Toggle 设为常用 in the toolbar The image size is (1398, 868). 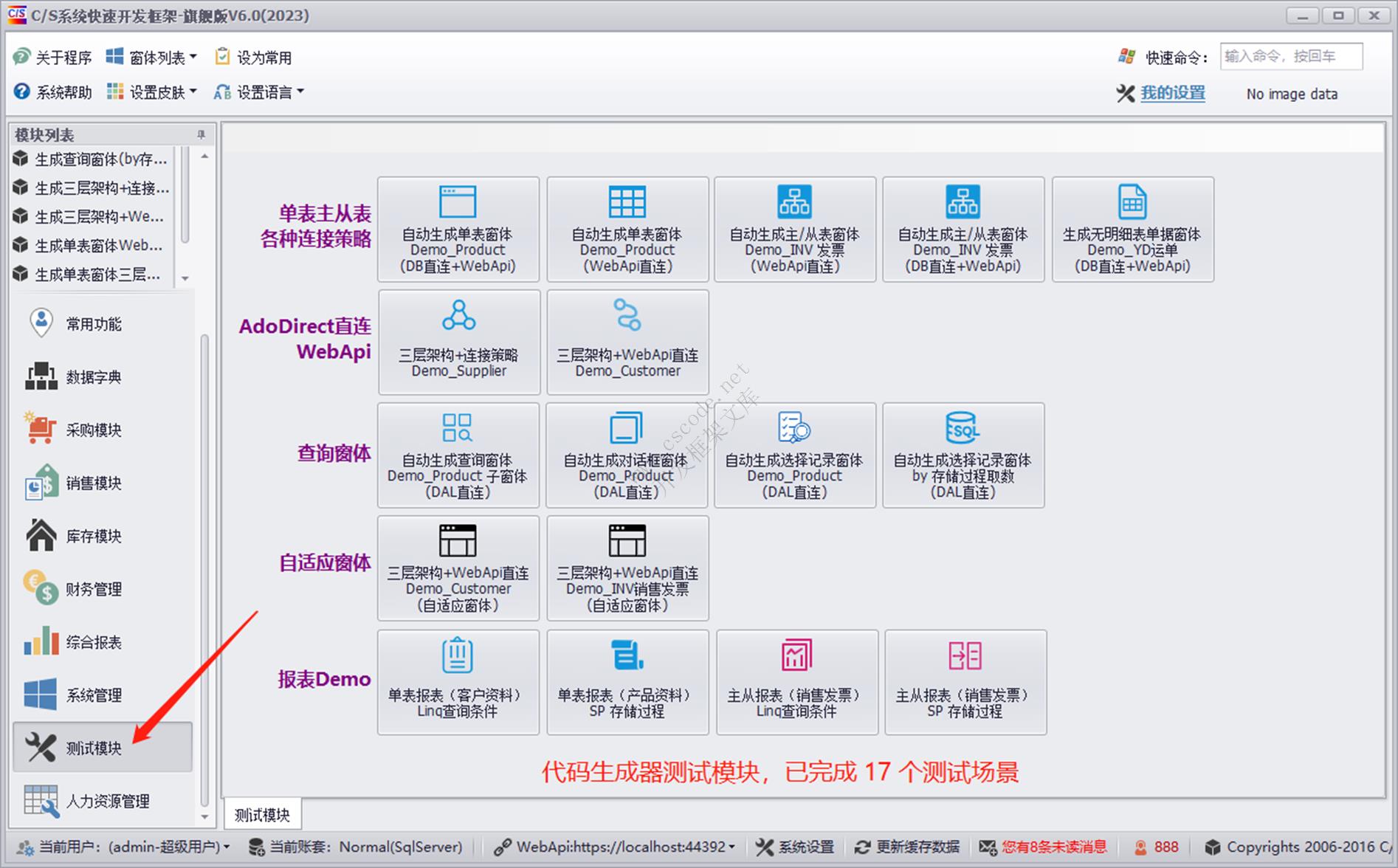coord(254,55)
